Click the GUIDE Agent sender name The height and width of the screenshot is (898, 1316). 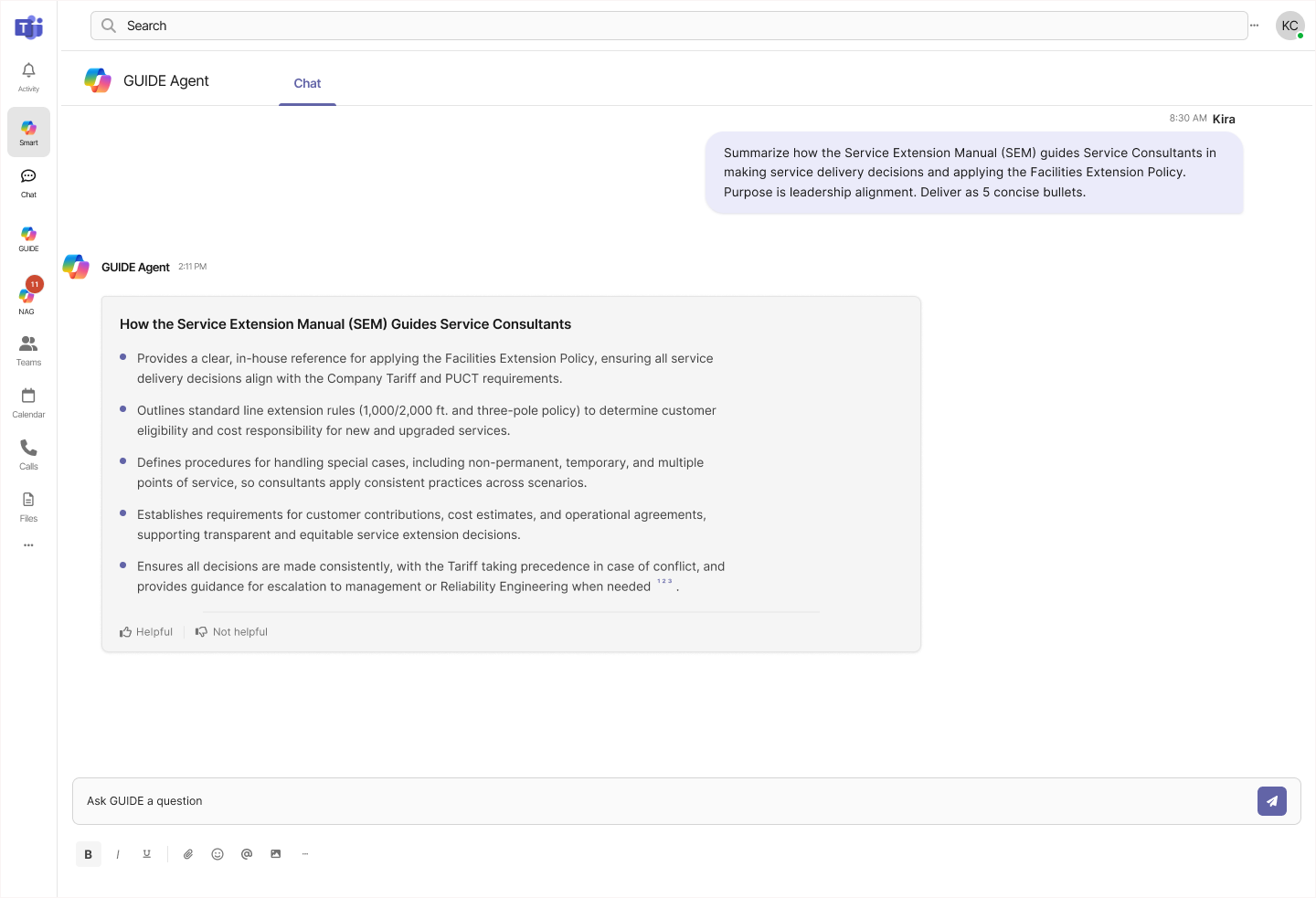135,267
